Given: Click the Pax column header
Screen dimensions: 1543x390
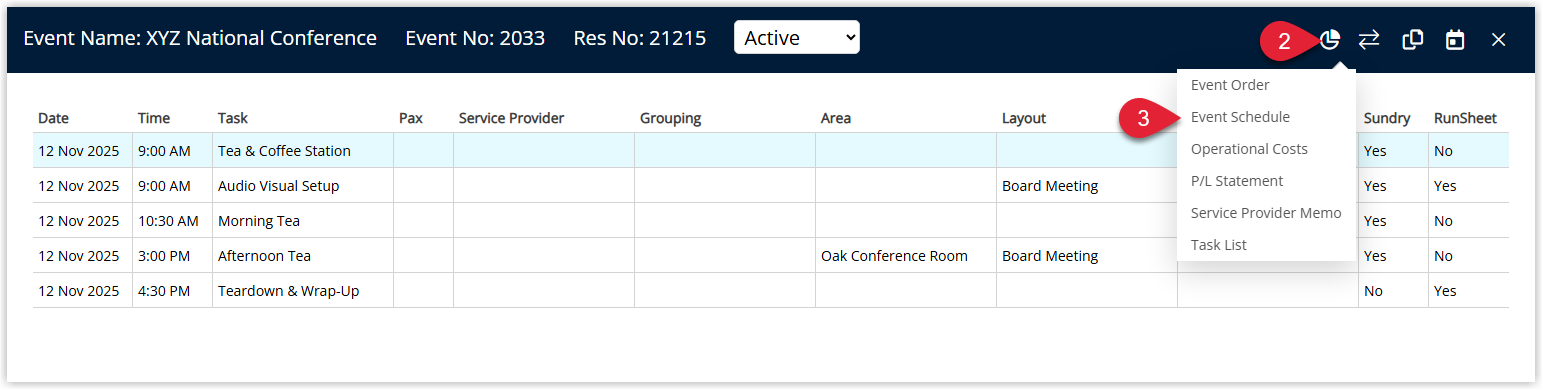Looking at the screenshot, I should (x=411, y=118).
